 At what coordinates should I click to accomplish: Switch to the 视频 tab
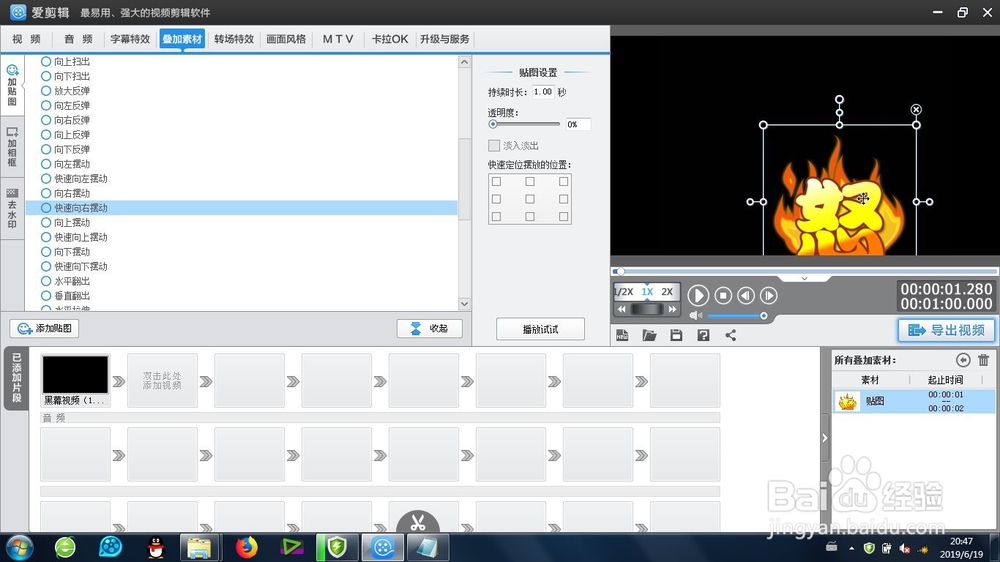[x=27, y=39]
